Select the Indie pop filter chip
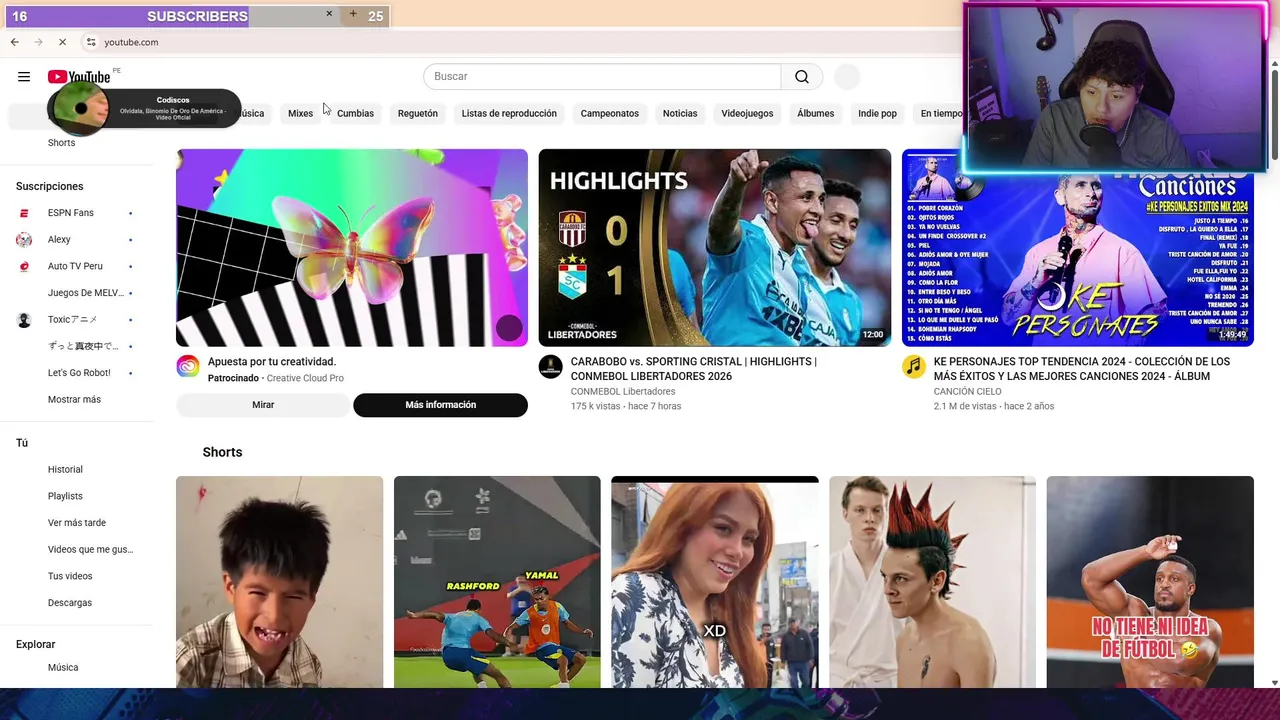 click(877, 114)
